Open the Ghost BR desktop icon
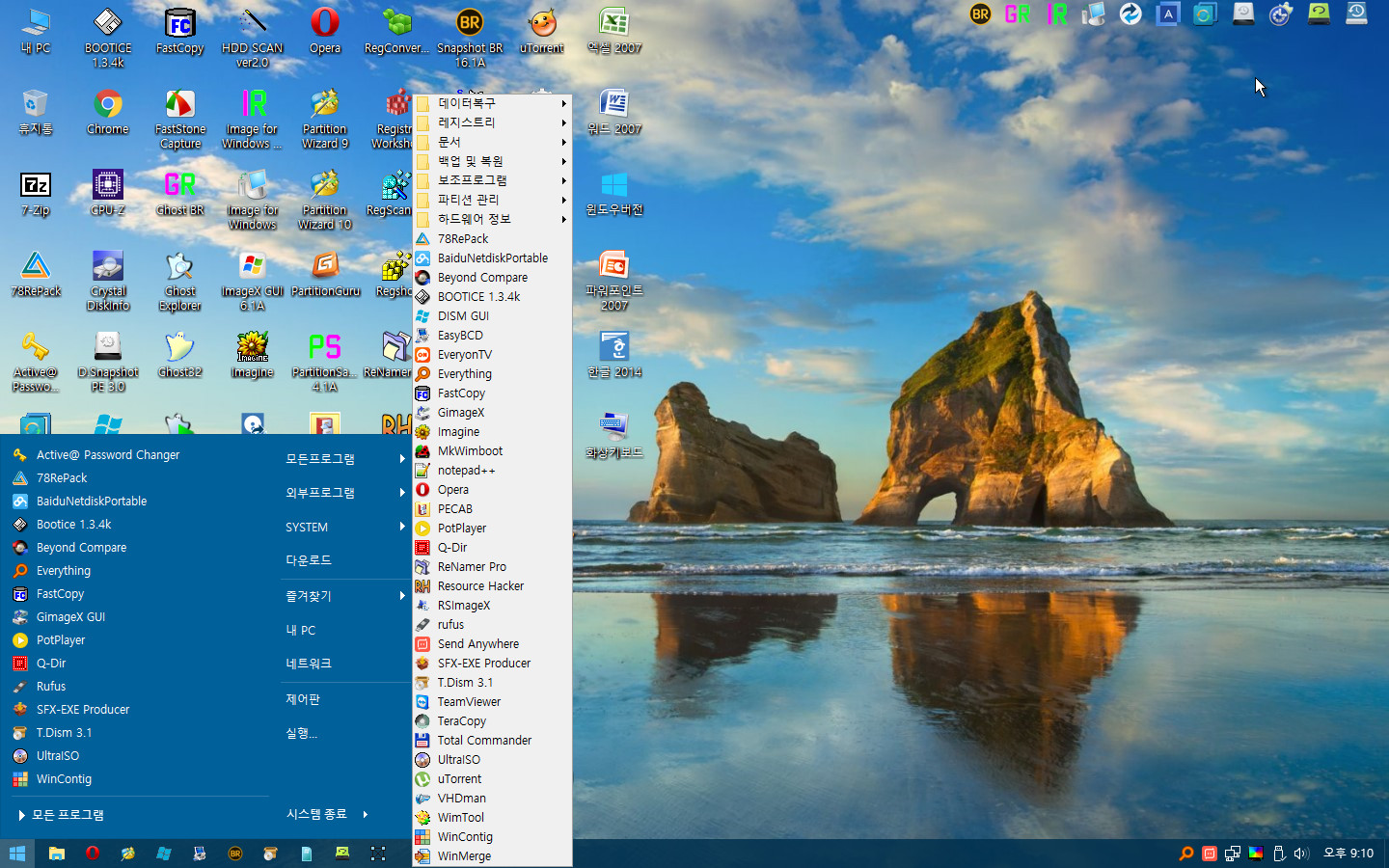 (x=180, y=193)
